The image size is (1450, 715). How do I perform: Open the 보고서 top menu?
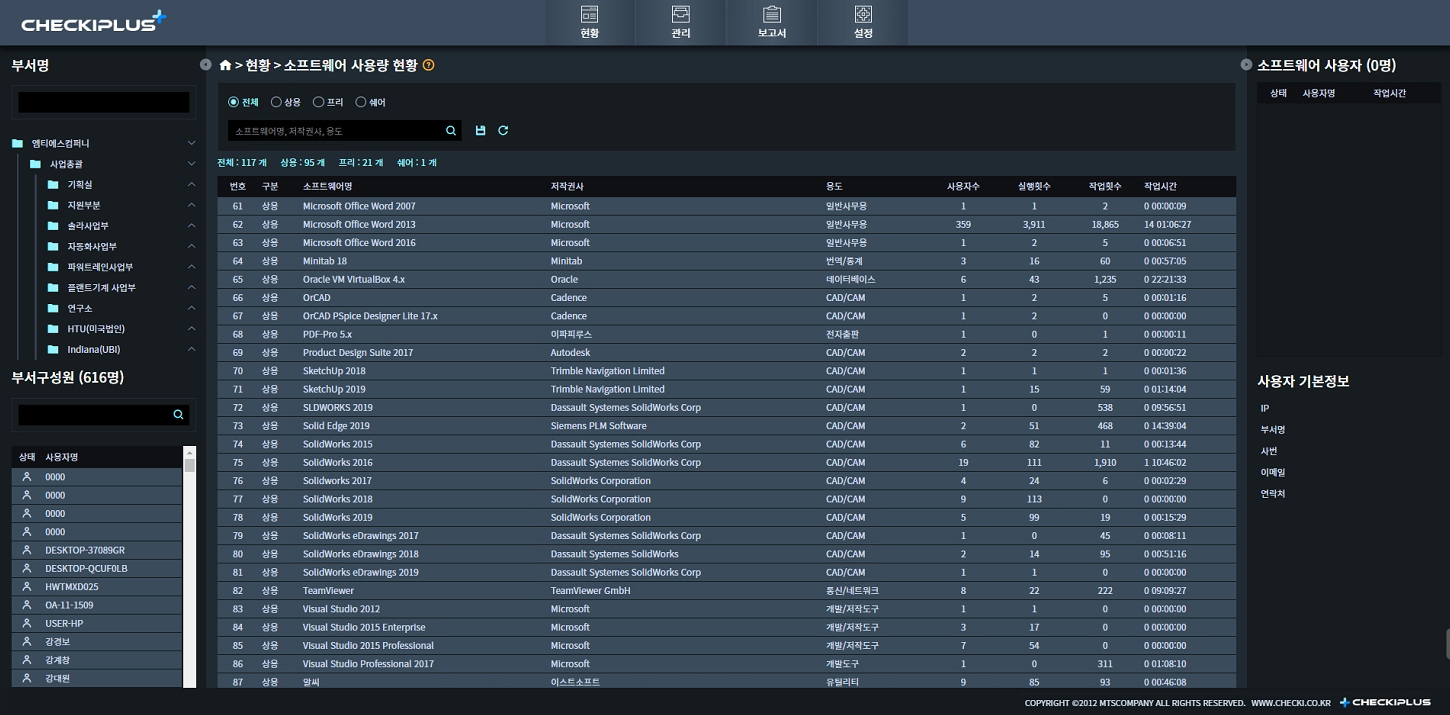pyautogui.click(x=772, y=22)
